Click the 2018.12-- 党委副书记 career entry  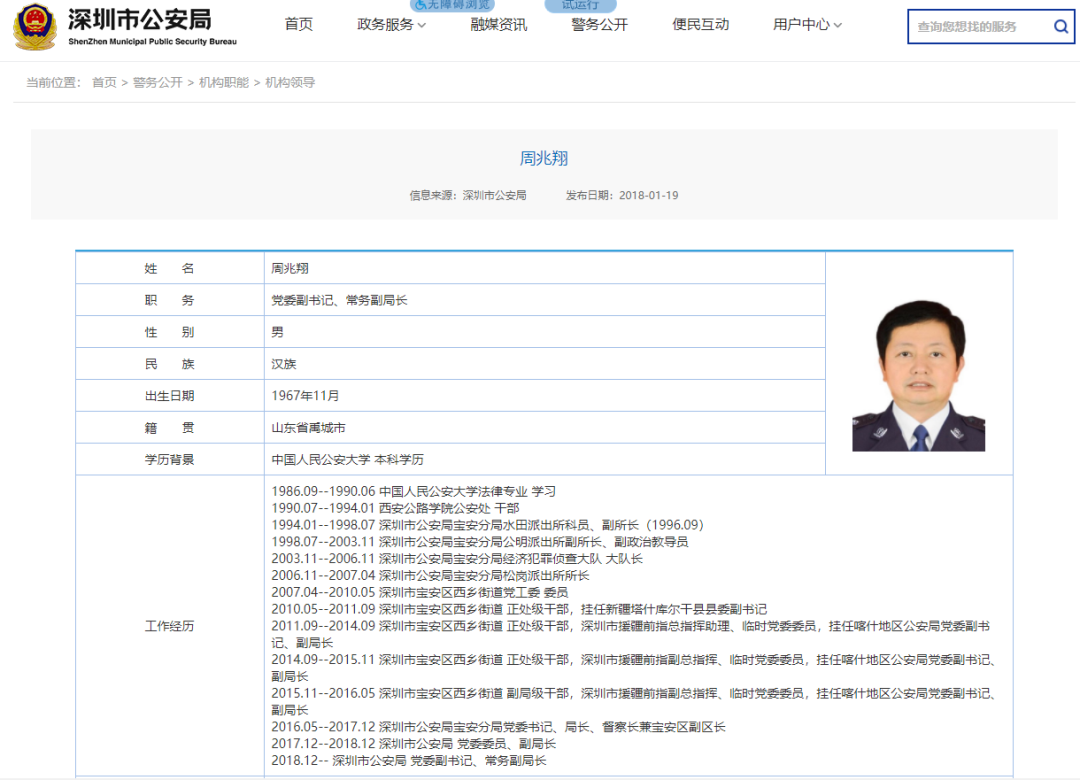coord(408,761)
